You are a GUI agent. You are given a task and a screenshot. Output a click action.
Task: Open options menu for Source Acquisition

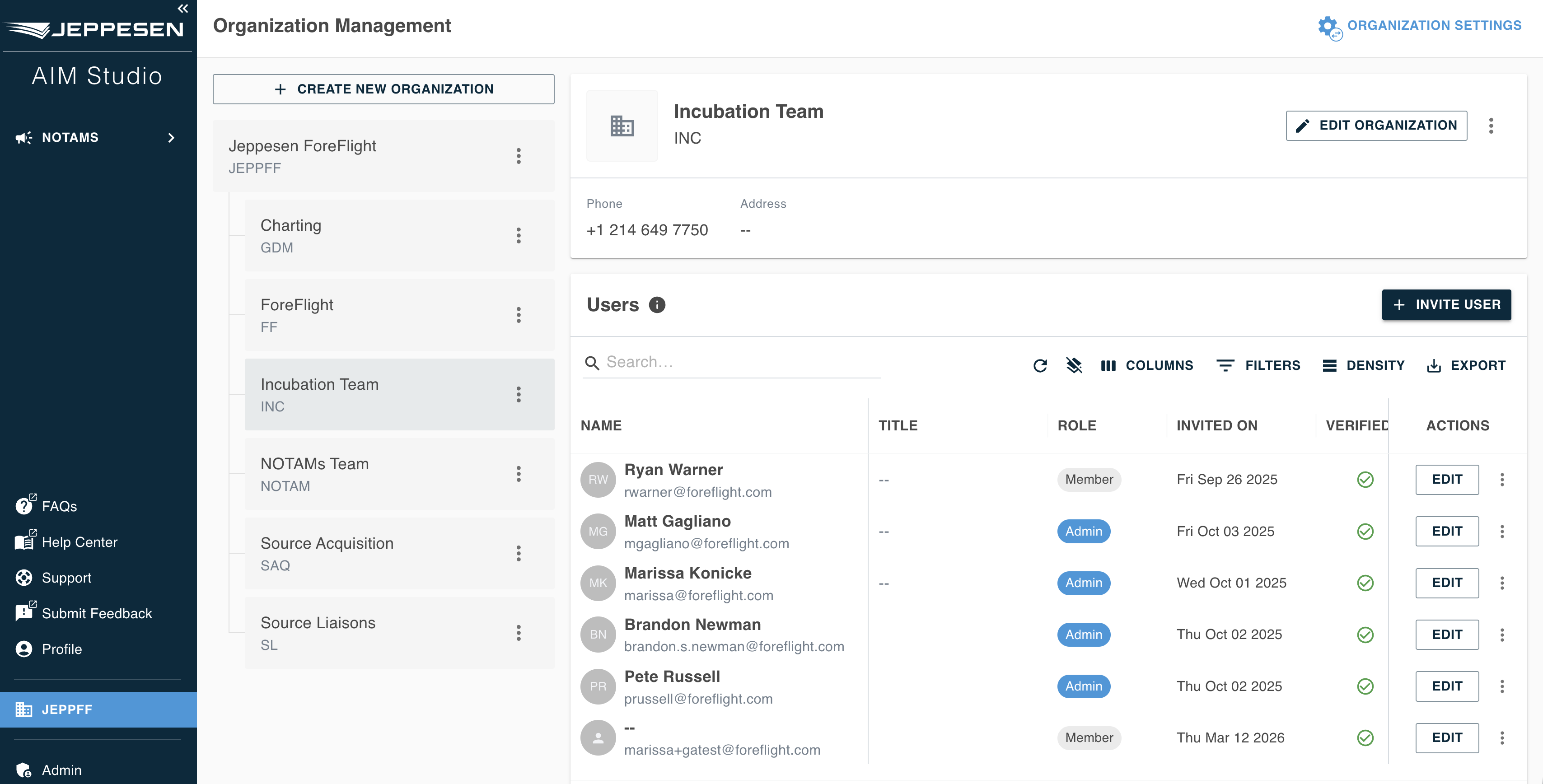coord(519,553)
